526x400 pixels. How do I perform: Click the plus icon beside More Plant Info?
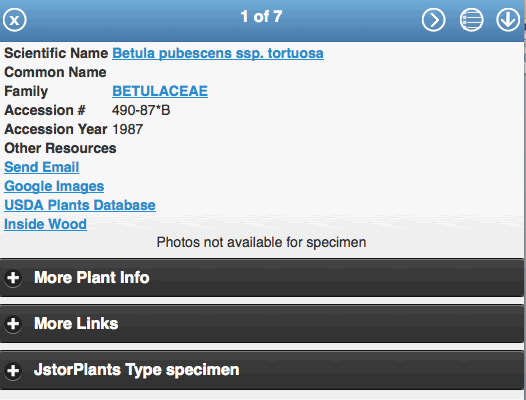click(x=13, y=278)
